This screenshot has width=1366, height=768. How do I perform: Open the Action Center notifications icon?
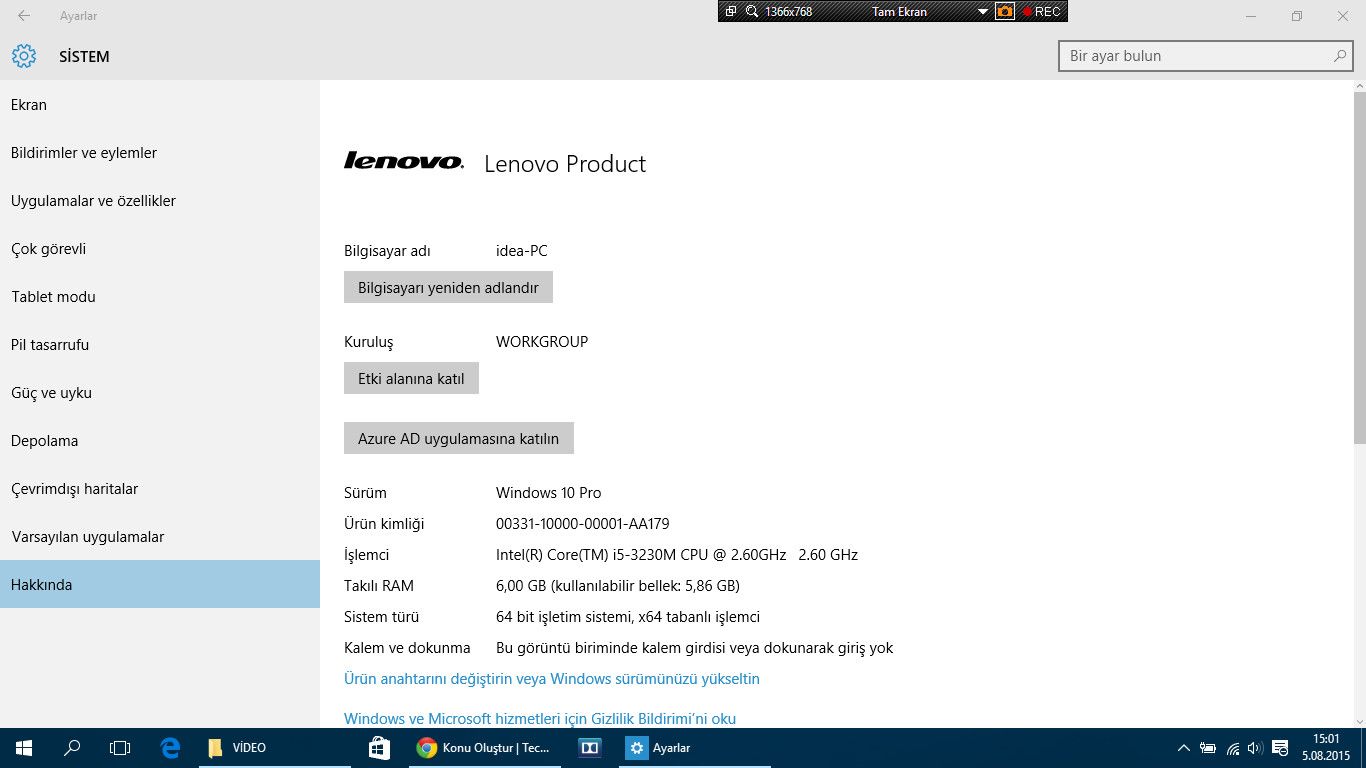point(1280,748)
